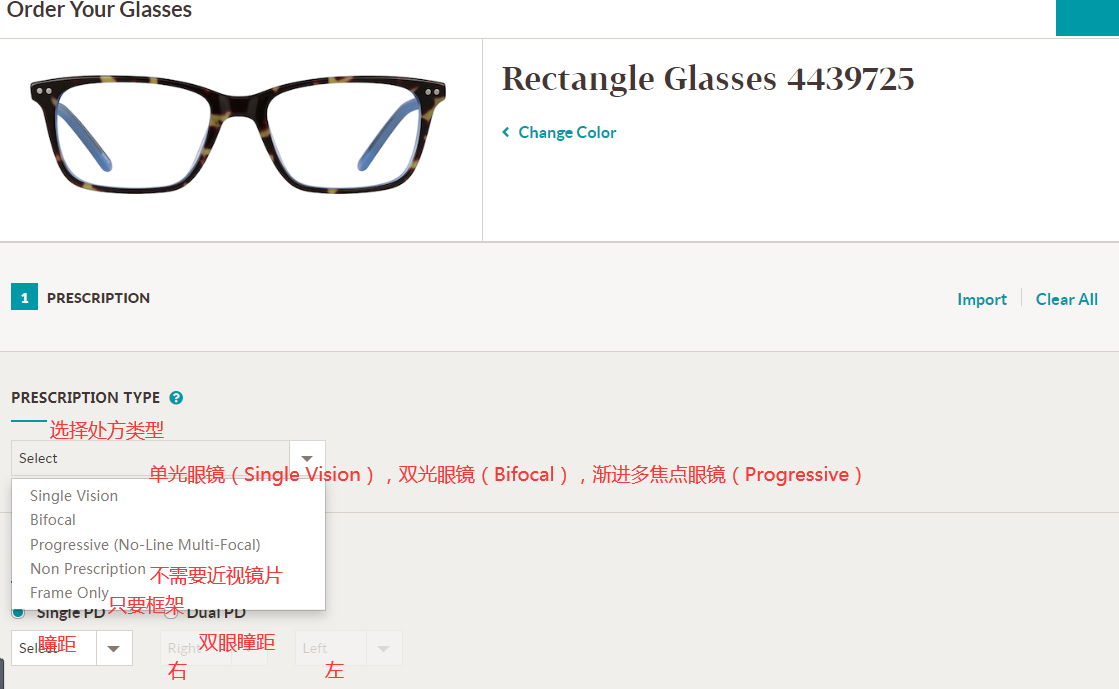Image resolution: width=1119 pixels, height=689 pixels.
Task: Select the Frame Only option
Action: (69, 593)
